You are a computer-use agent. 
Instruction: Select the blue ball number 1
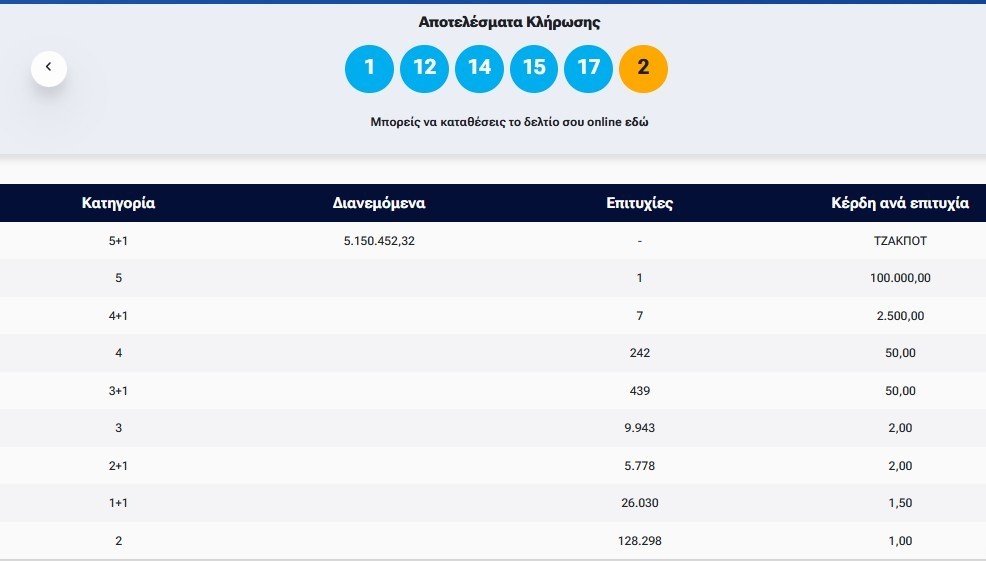[369, 68]
